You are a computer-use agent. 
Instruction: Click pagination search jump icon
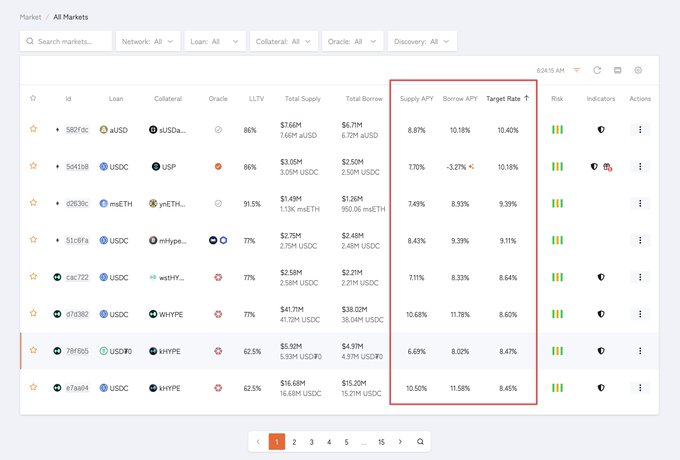point(420,442)
